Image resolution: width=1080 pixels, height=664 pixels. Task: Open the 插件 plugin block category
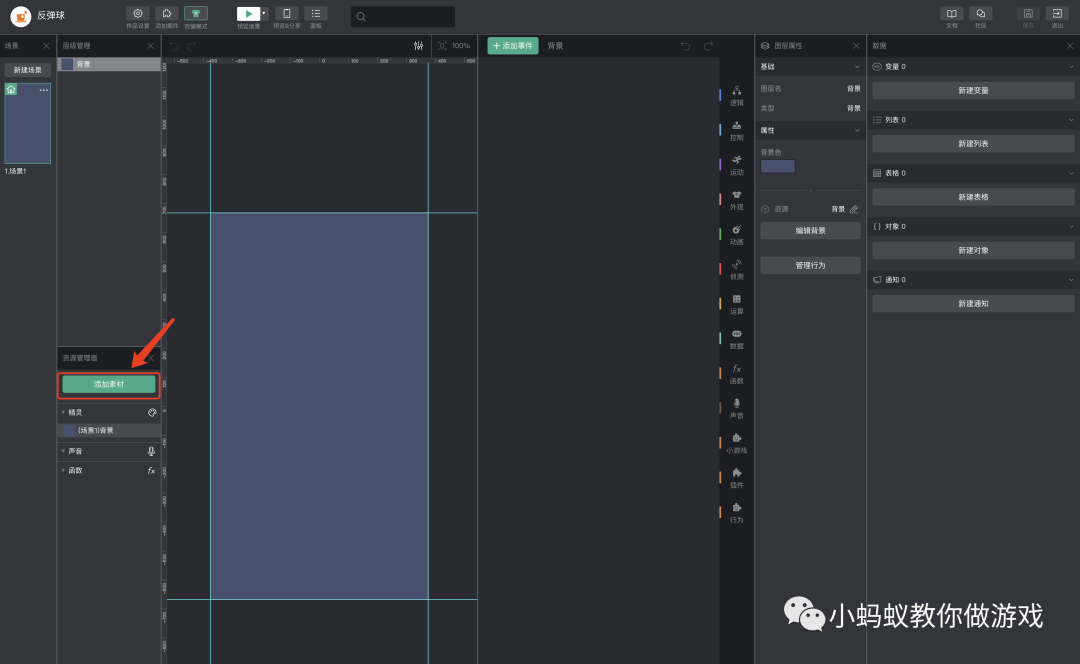pyautogui.click(x=736, y=479)
